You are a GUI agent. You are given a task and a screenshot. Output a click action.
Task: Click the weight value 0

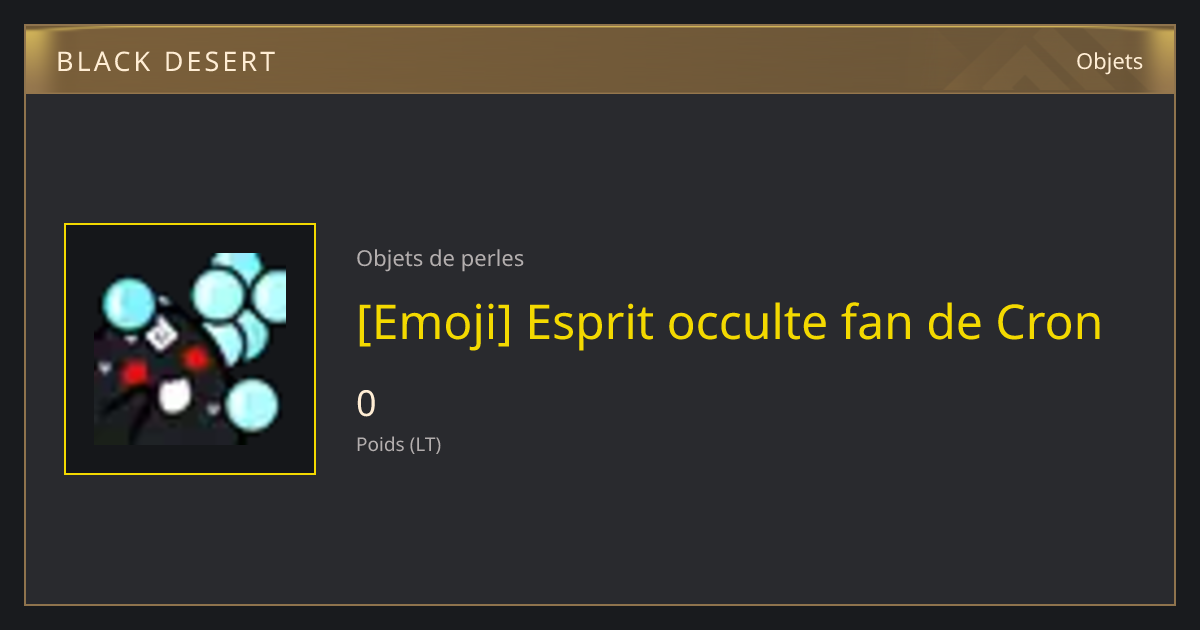click(366, 403)
